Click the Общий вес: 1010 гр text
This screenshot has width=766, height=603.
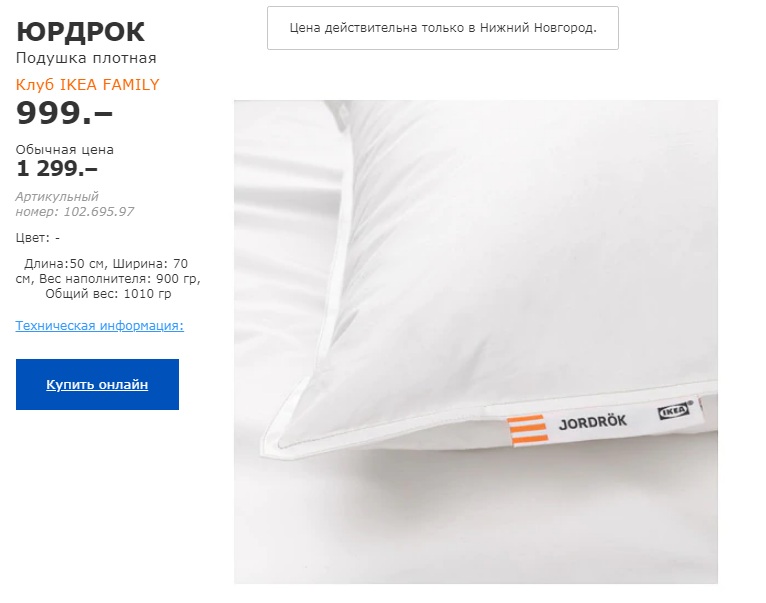pyautogui.click(x=108, y=294)
